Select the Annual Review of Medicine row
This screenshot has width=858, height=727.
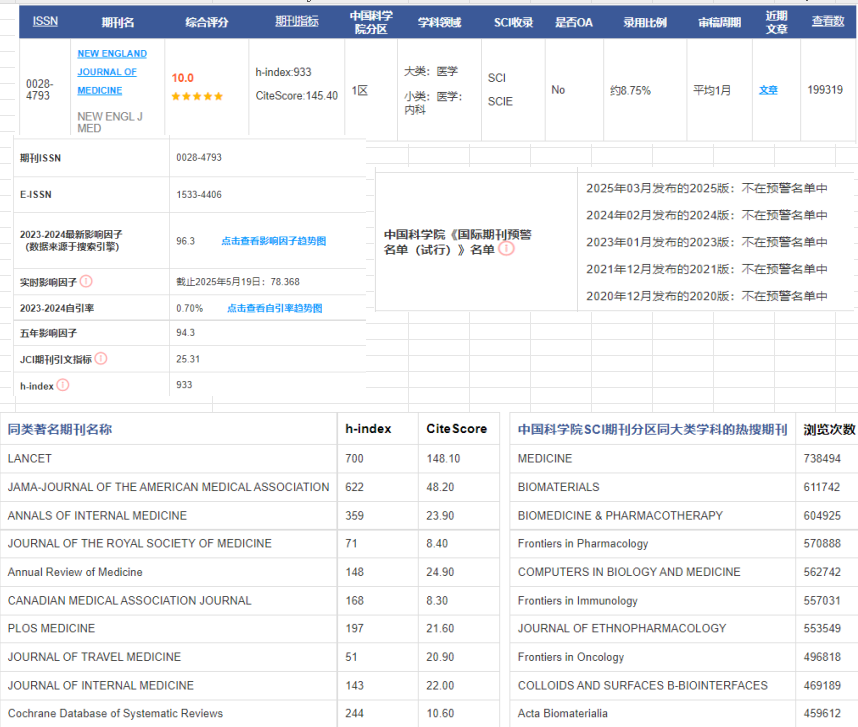coord(75,572)
